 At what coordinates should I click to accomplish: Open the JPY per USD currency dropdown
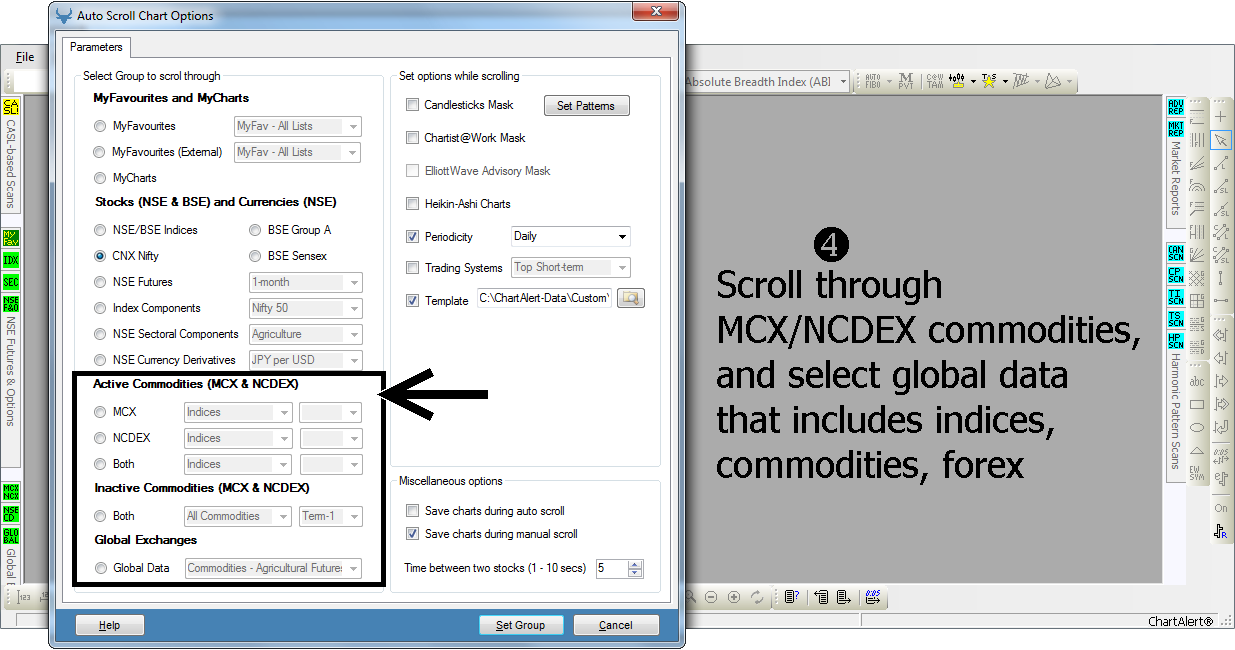tap(305, 360)
